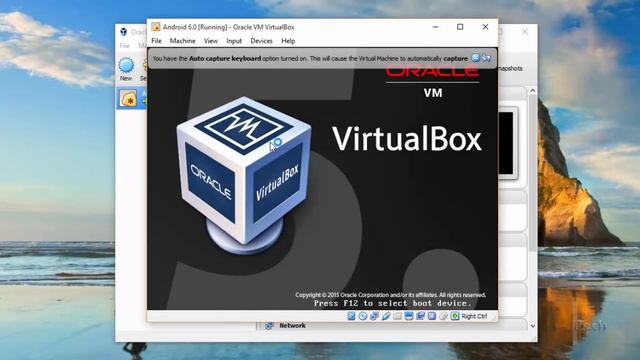
Task: Click the VirtualBox Manager title bar icon
Action: pos(124,31)
